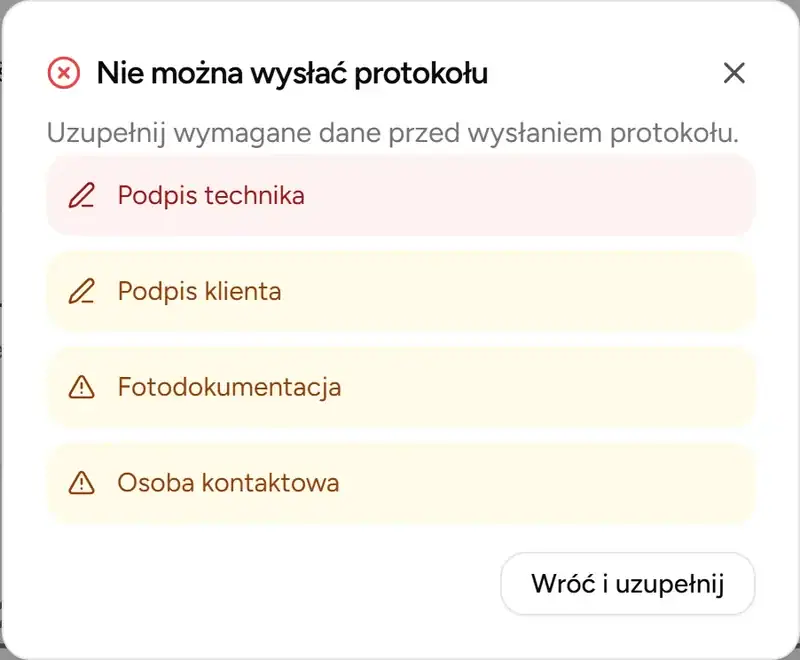Click the warning triangle beside Osoba kontaktowa
The image size is (800, 660).
(x=84, y=484)
